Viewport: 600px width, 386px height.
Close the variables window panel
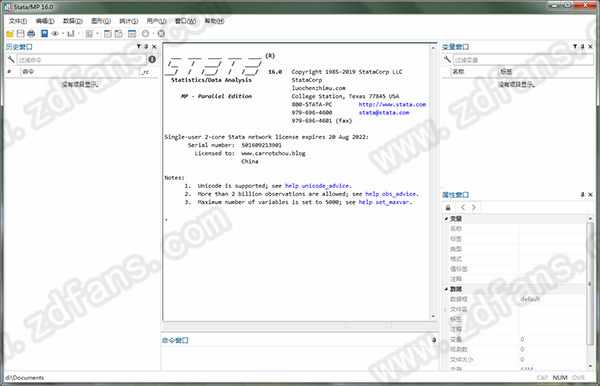(x=590, y=47)
